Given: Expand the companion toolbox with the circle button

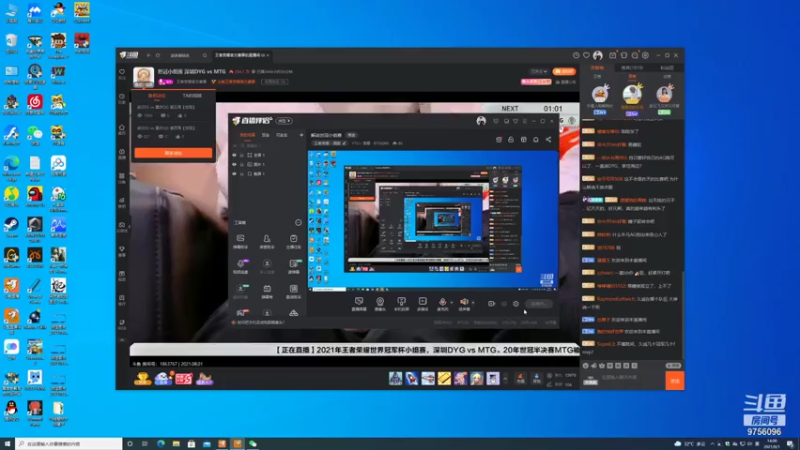Looking at the screenshot, I should pyautogui.click(x=298, y=222).
